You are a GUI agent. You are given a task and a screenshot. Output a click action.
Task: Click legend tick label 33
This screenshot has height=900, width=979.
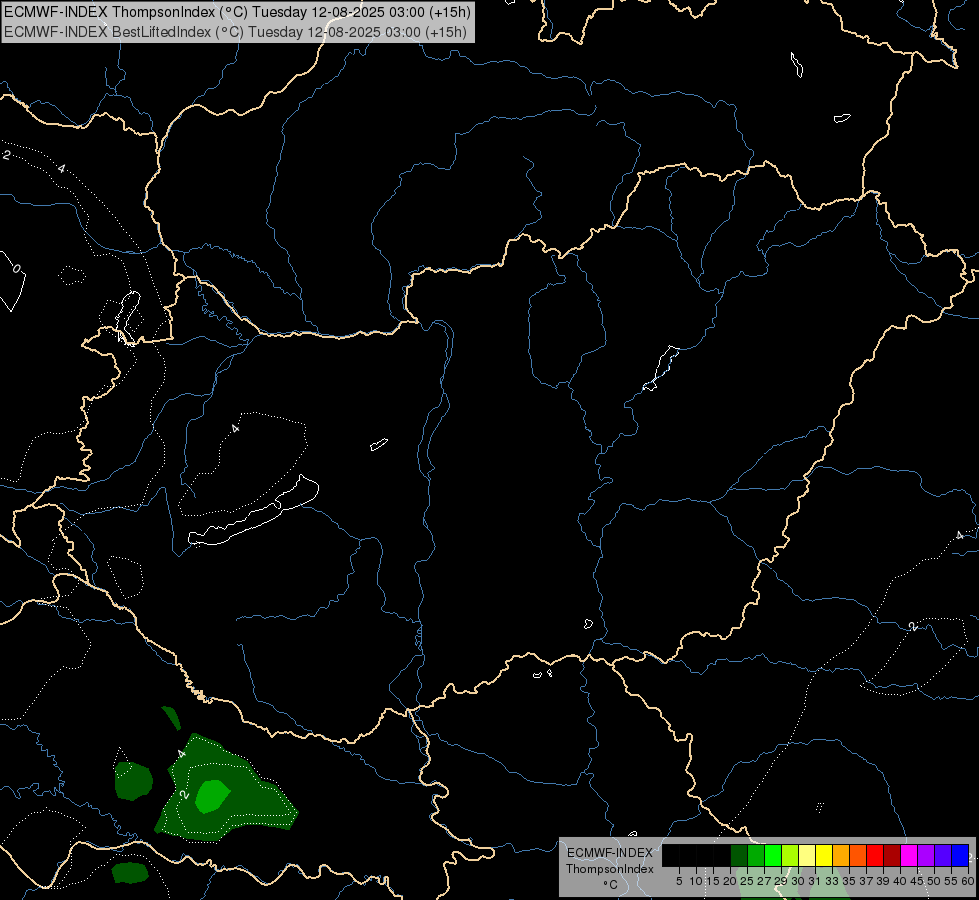(832, 881)
